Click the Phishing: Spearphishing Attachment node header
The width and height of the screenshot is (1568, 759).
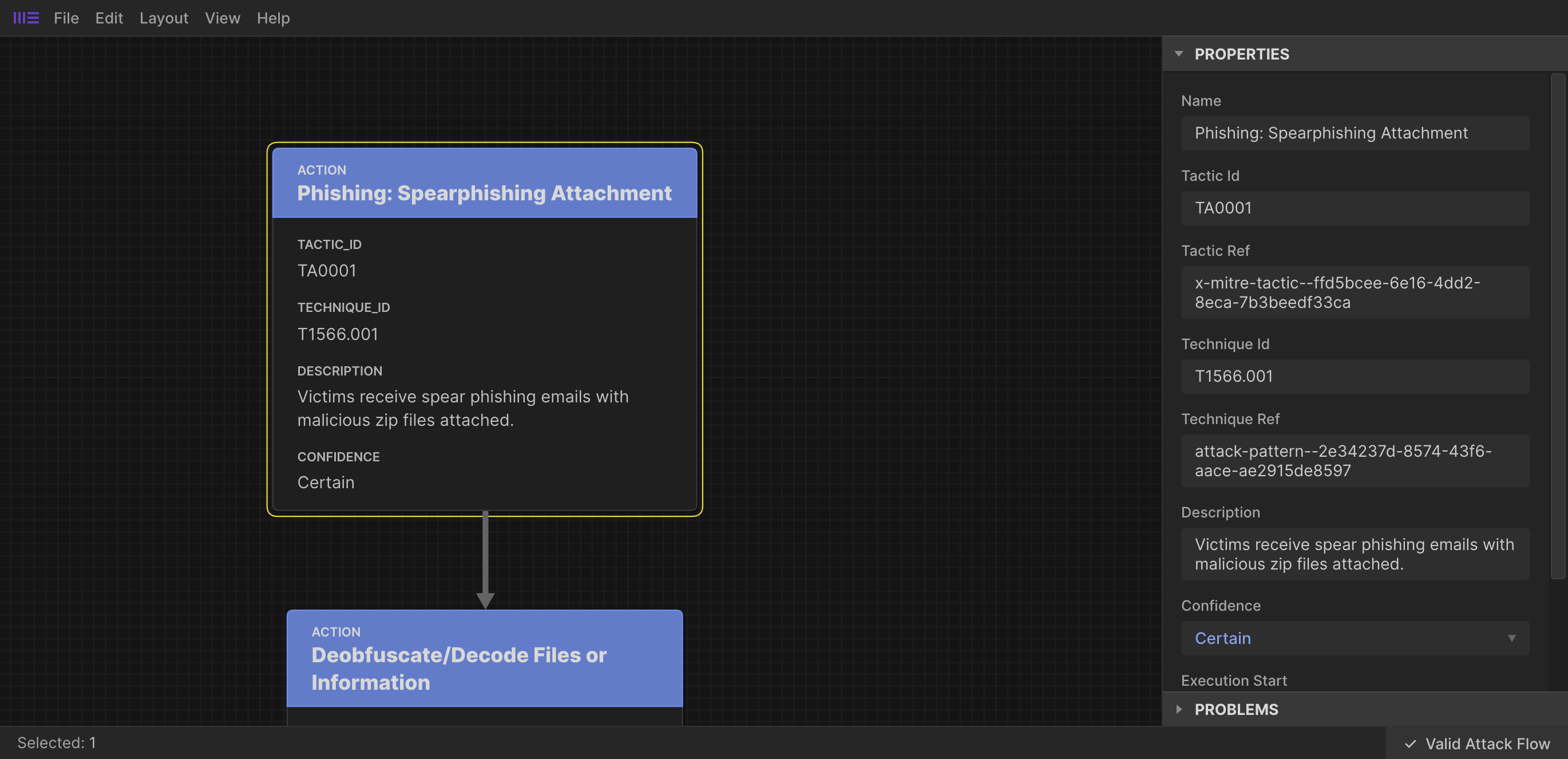click(x=485, y=183)
